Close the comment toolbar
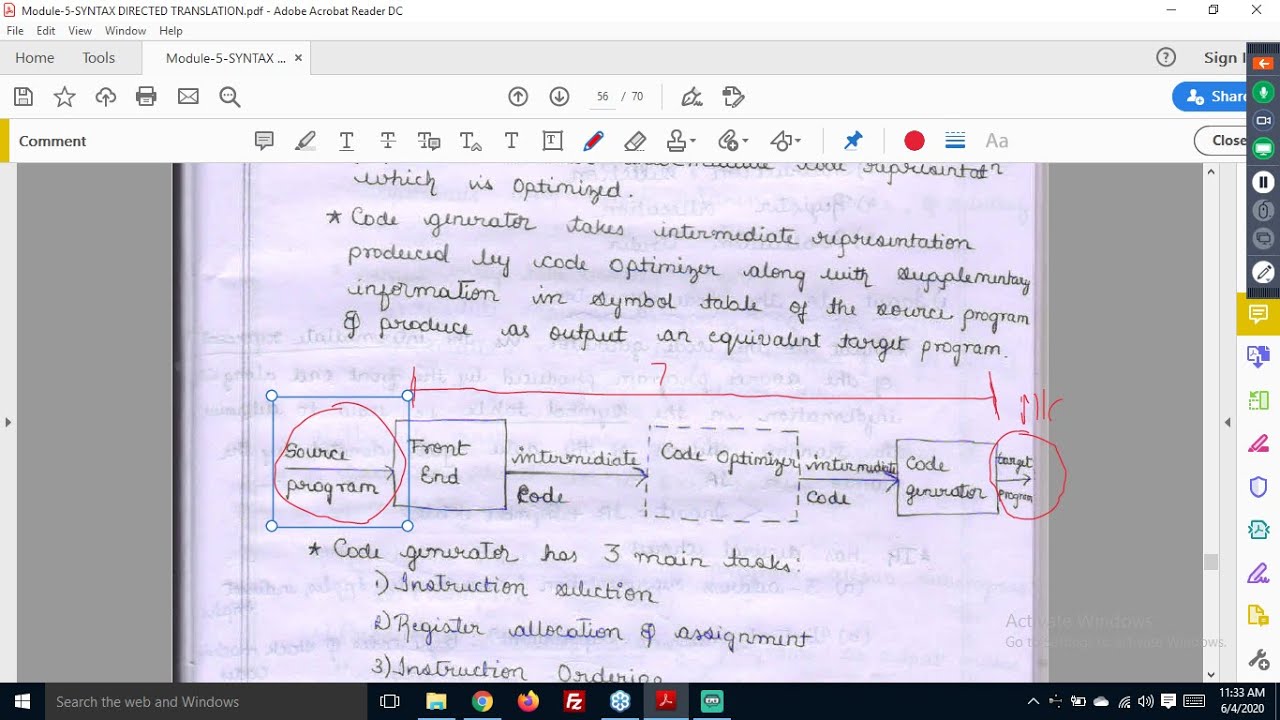The image size is (1280, 720). [x=1222, y=141]
